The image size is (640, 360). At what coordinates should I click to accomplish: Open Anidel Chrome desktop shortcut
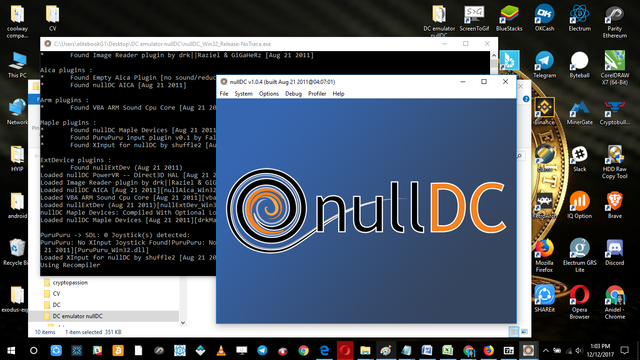pyautogui.click(x=615, y=302)
